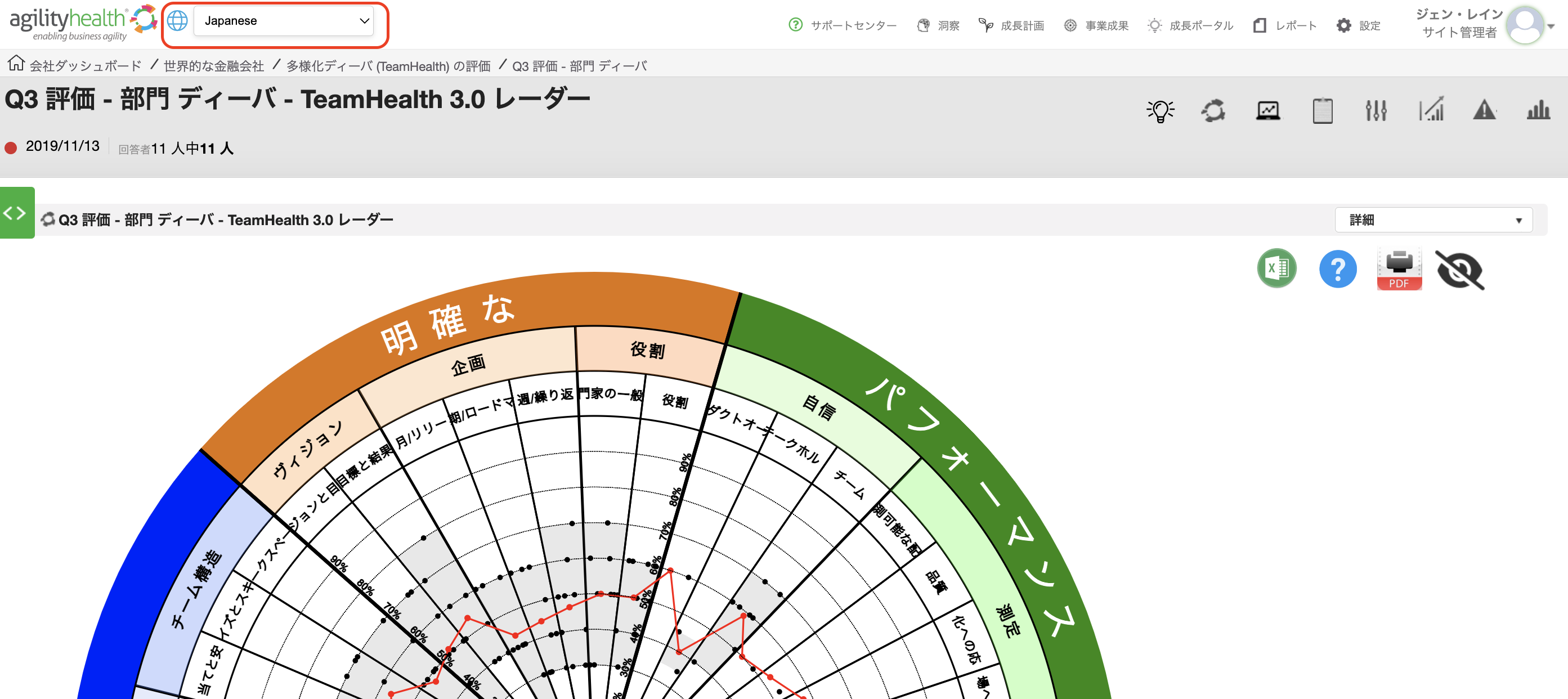Click the bar chart icon in toolbar
The height and width of the screenshot is (699, 1568).
point(1538,110)
